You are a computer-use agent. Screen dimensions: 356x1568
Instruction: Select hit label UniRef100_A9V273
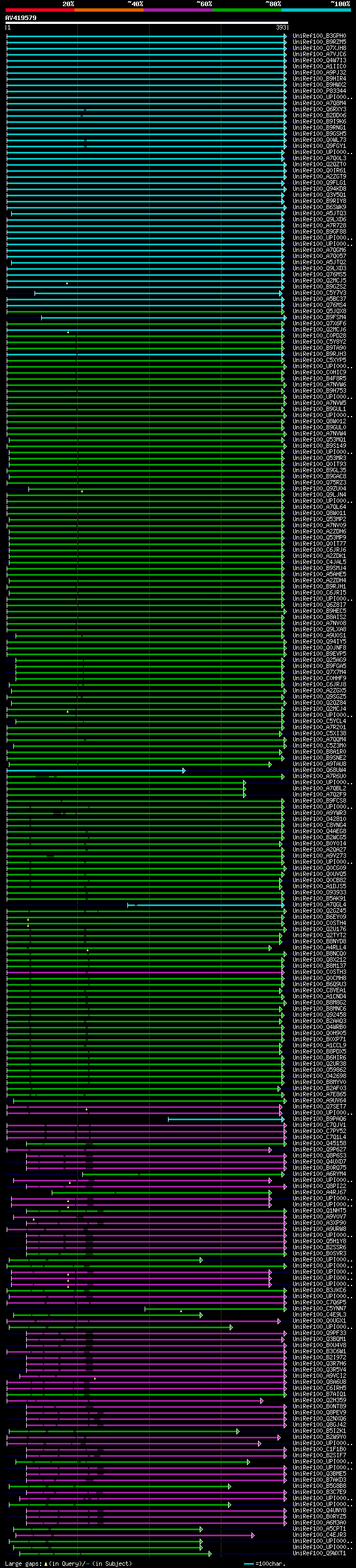coord(319,857)
